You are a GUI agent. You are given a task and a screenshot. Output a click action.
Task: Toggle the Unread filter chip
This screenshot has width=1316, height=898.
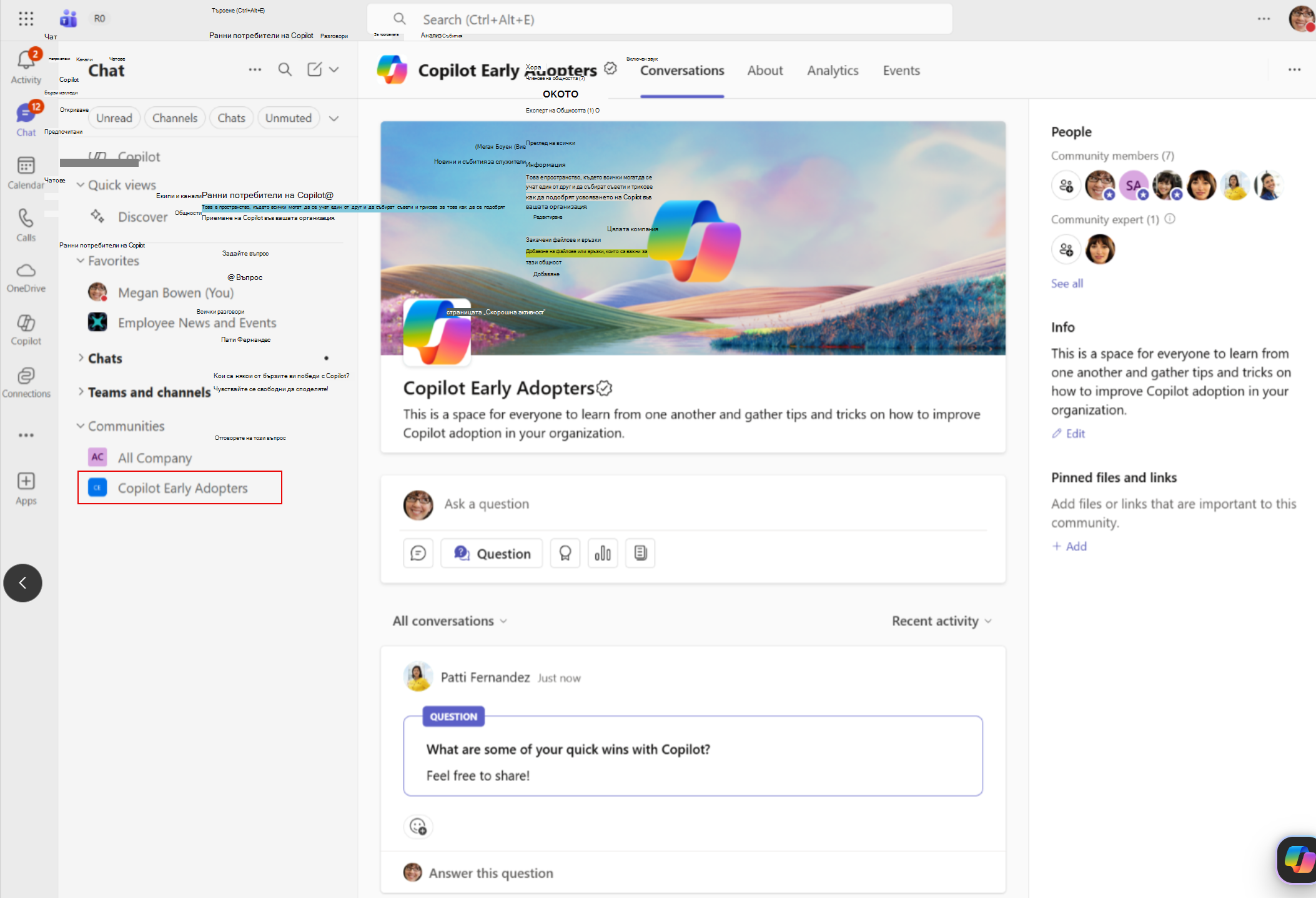click(x=114, y=118)
